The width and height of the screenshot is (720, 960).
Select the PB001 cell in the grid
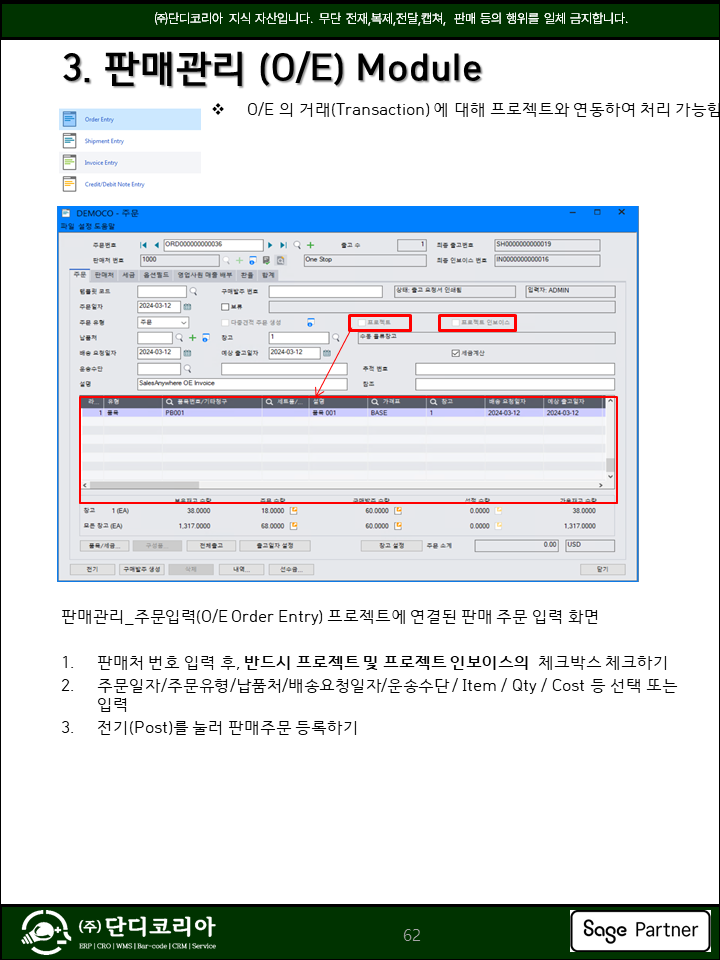click(212, 413)
